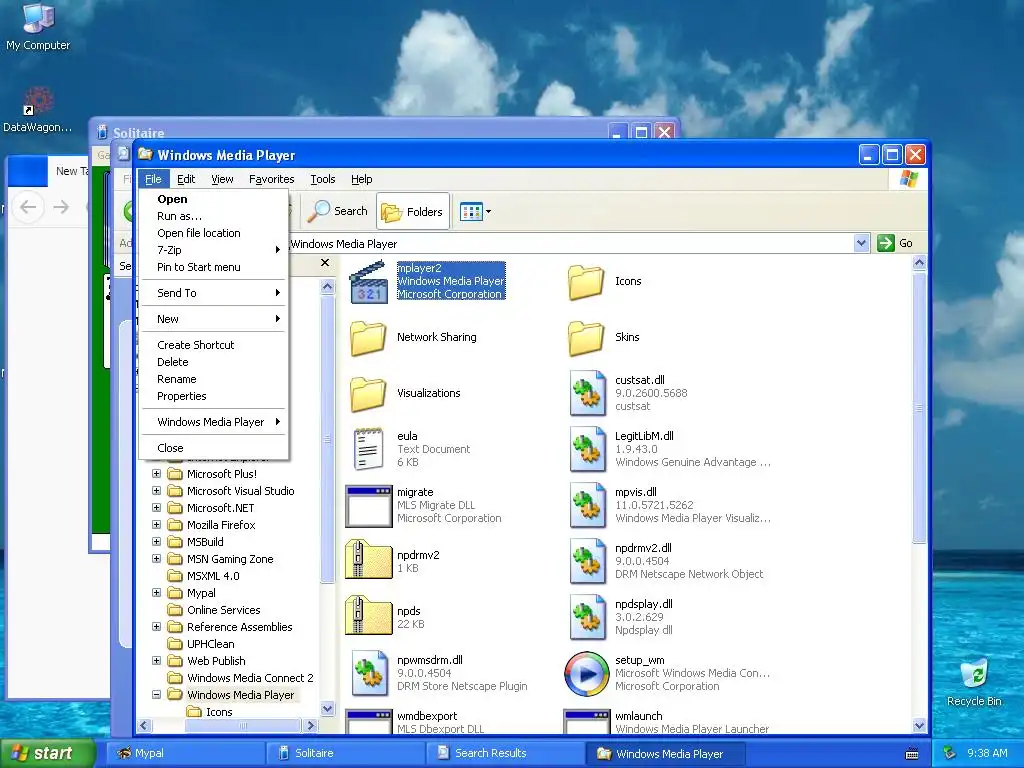This screenshot has height=768, width=1024.
Task: Open My Computer desktop icon
Action: pos(38,27)
